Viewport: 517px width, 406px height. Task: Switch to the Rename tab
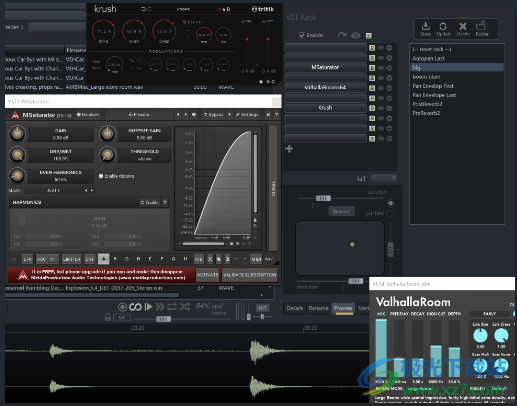(318, 308)
